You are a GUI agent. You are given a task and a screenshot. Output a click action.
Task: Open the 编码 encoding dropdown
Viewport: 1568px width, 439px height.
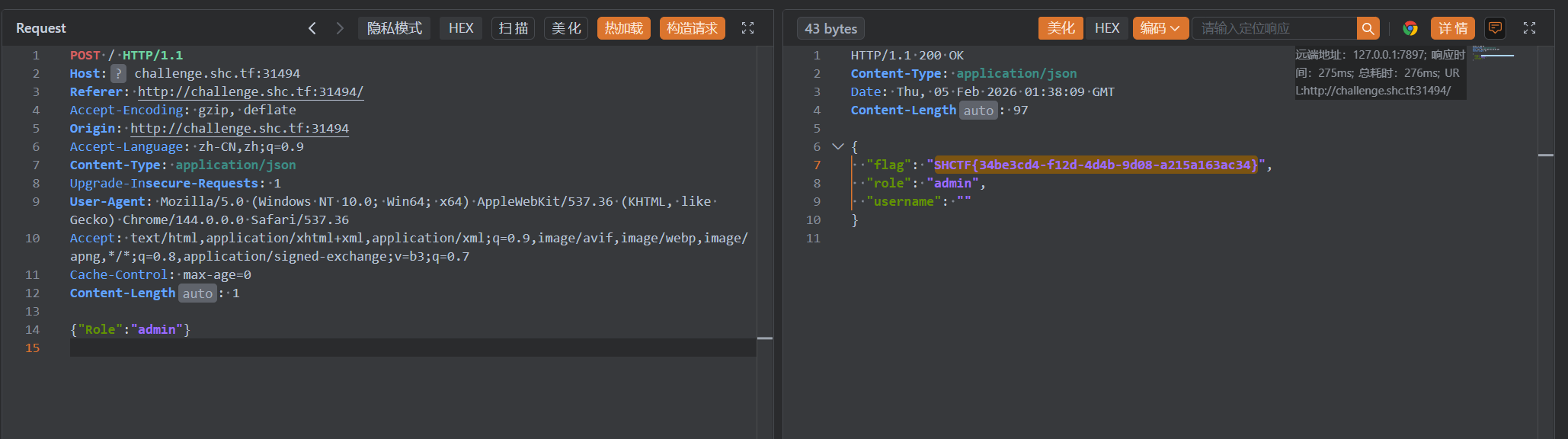(x=1160, y=28)
